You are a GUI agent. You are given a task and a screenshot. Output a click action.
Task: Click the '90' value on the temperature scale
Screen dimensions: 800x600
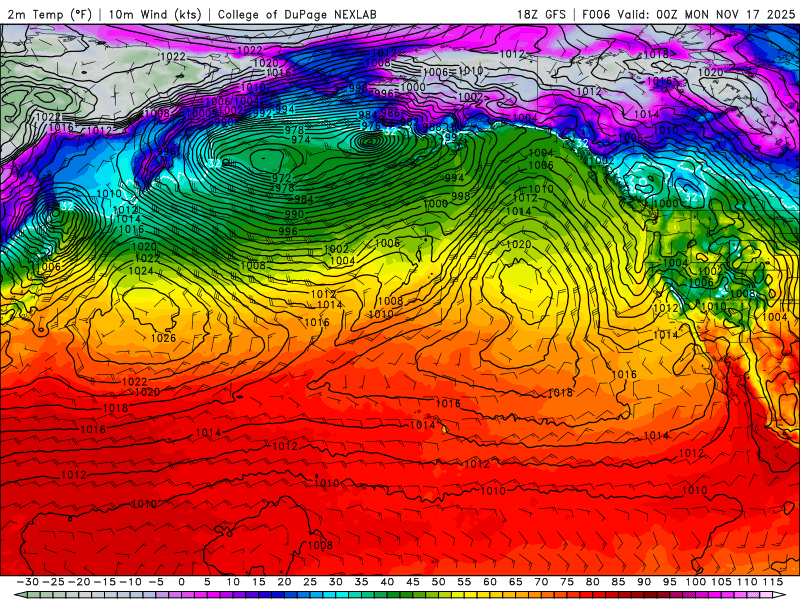click(644, 582)
